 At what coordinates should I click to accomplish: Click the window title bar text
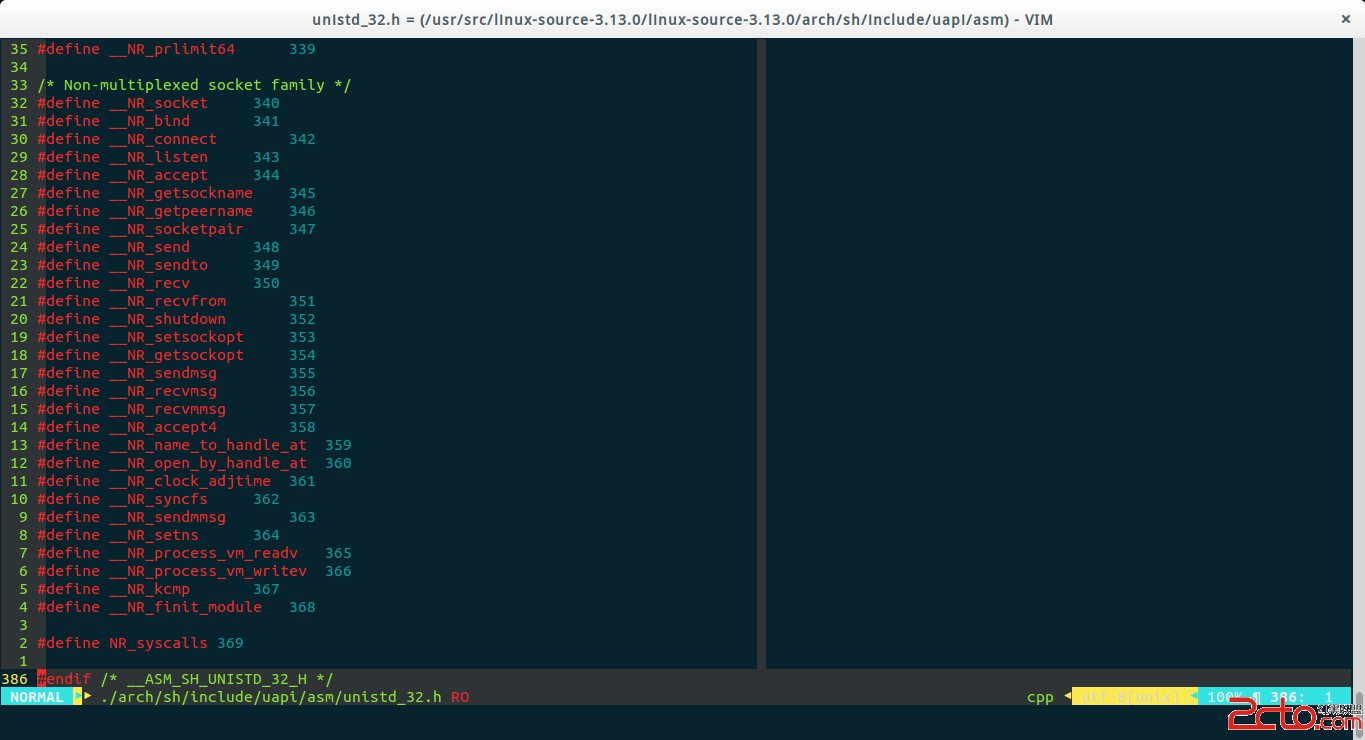(682, 19)
